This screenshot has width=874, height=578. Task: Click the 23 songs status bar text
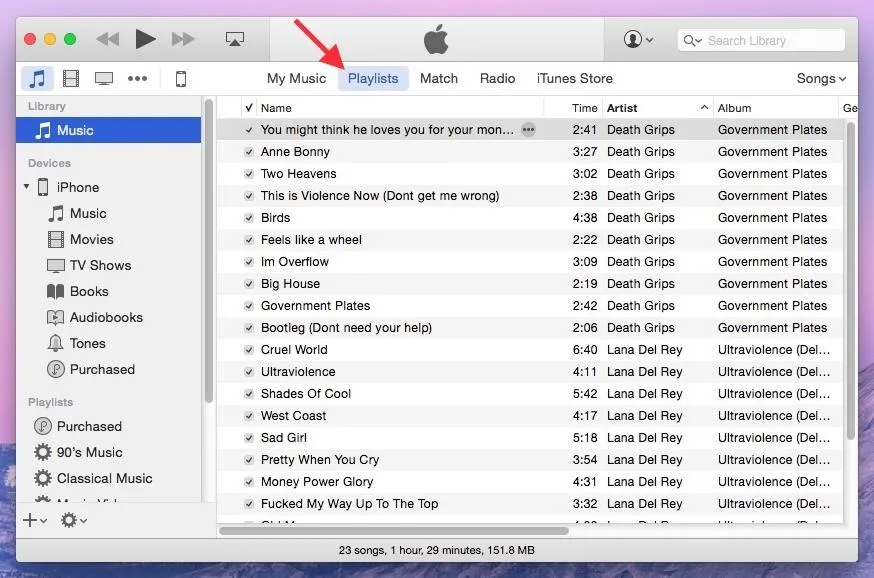[436, 550]
